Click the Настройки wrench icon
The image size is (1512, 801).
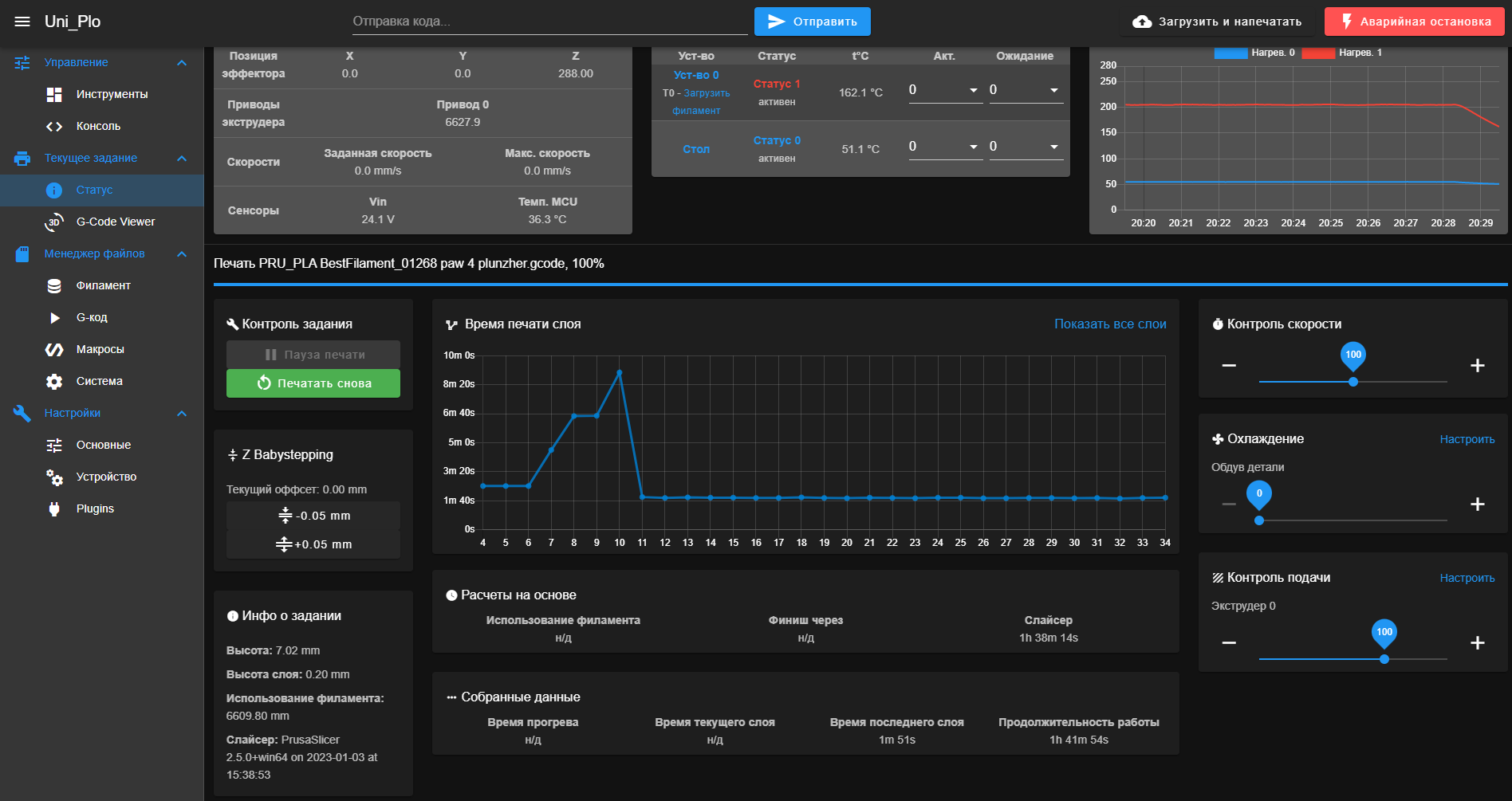click(x=22, y=413)
